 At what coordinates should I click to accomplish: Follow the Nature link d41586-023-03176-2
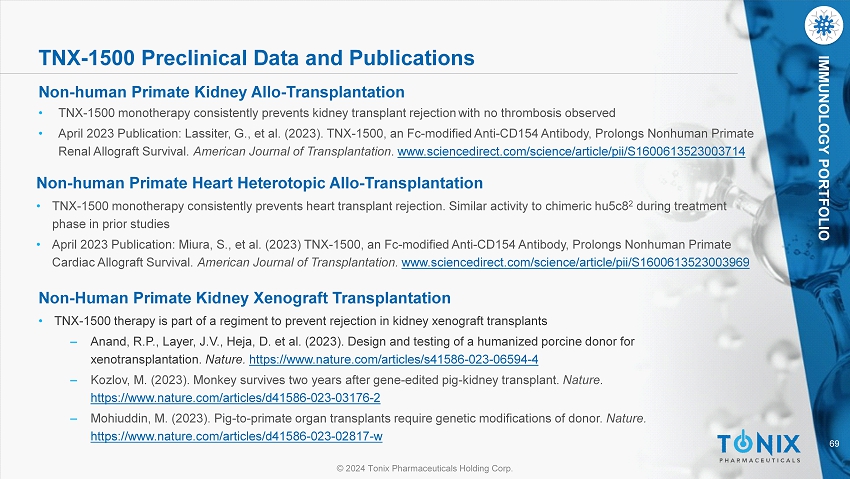(235, 398)
